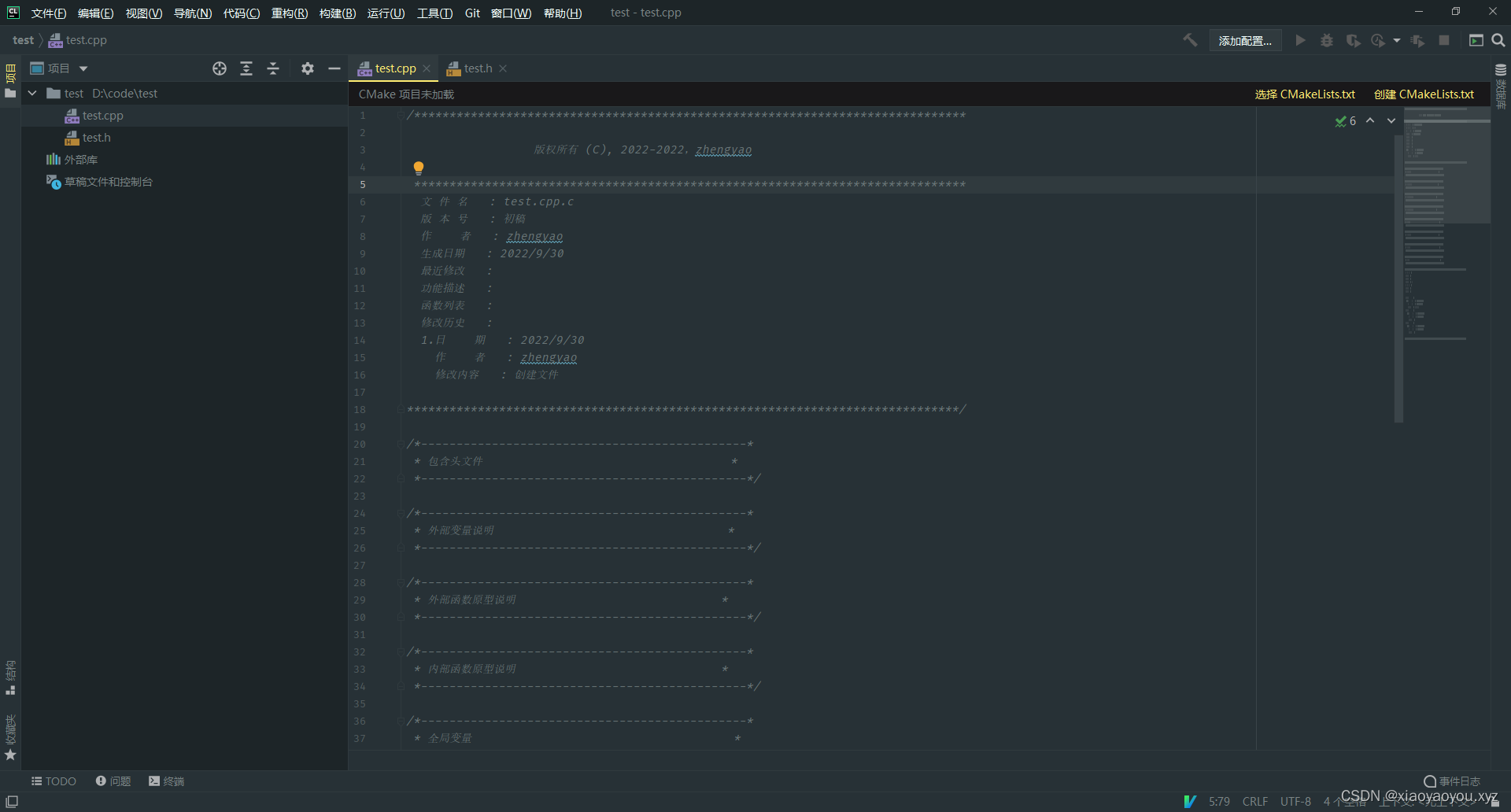1511x812 pixels.
Task: Close the test.h tab
Action: click(x=503, y=68)
